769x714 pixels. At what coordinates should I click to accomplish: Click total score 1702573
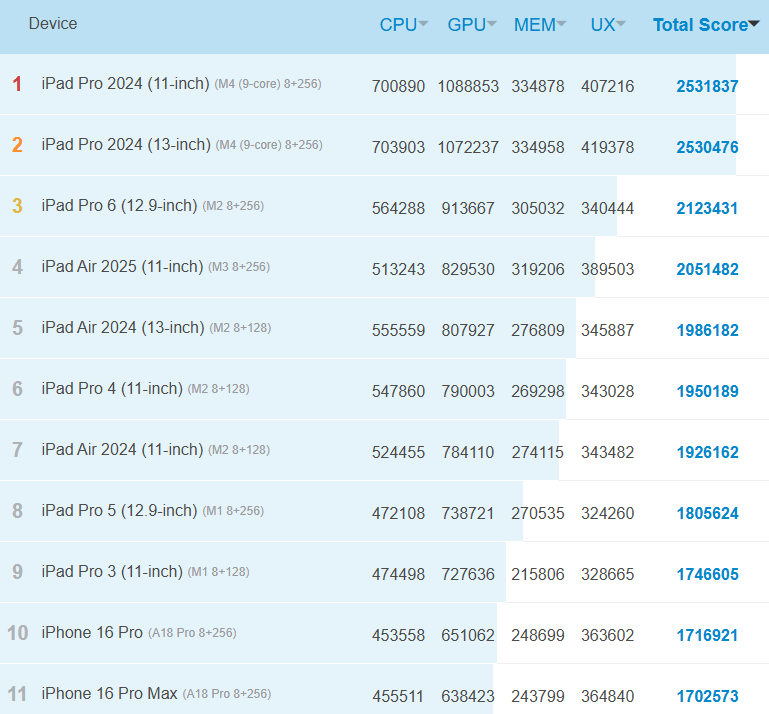707,696
